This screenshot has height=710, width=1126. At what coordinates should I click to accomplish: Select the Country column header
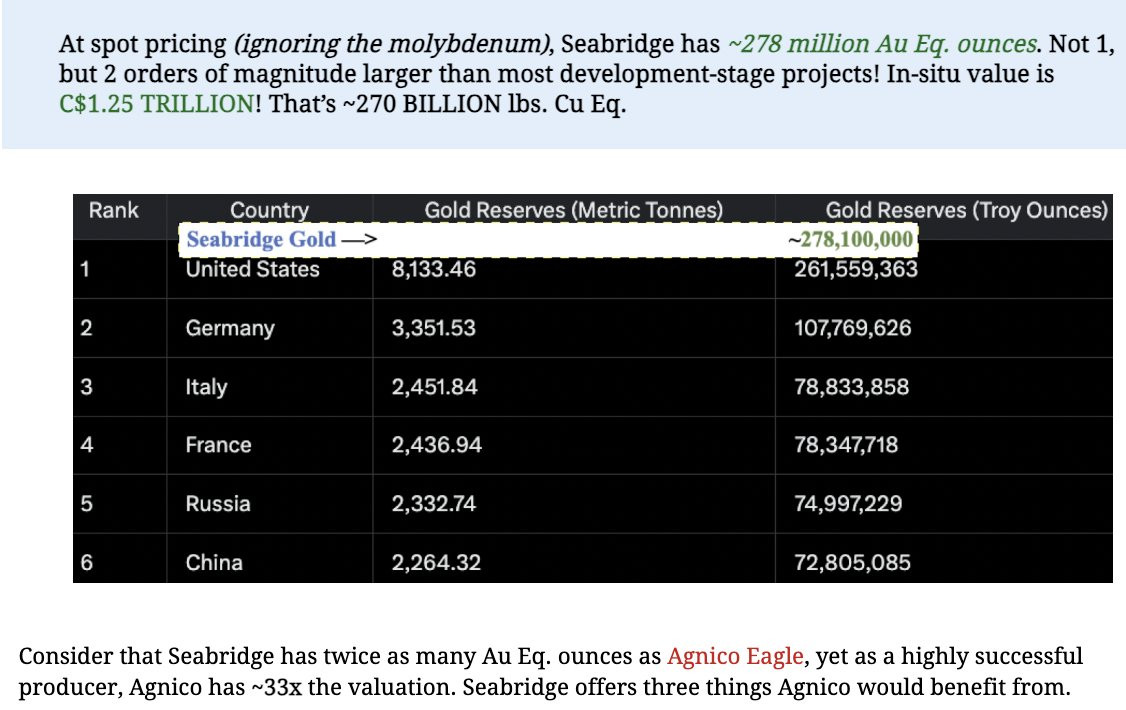point(269,210)
